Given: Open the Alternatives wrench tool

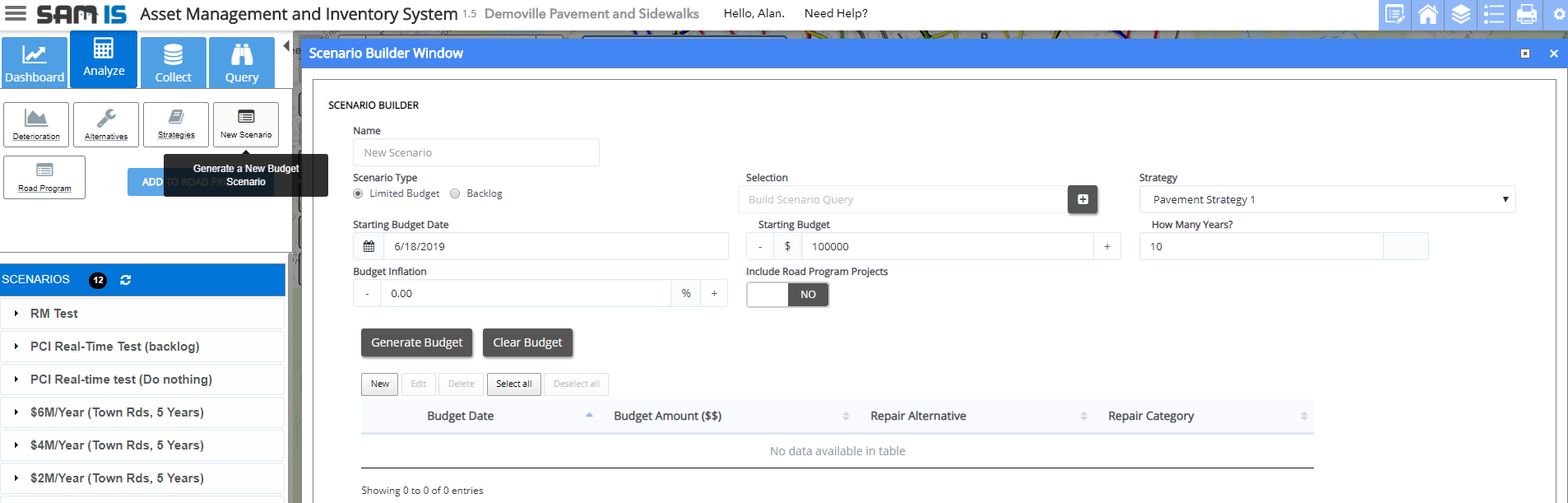Looking at the screenshot, I should pyautogui.click(x=106, y=124).
